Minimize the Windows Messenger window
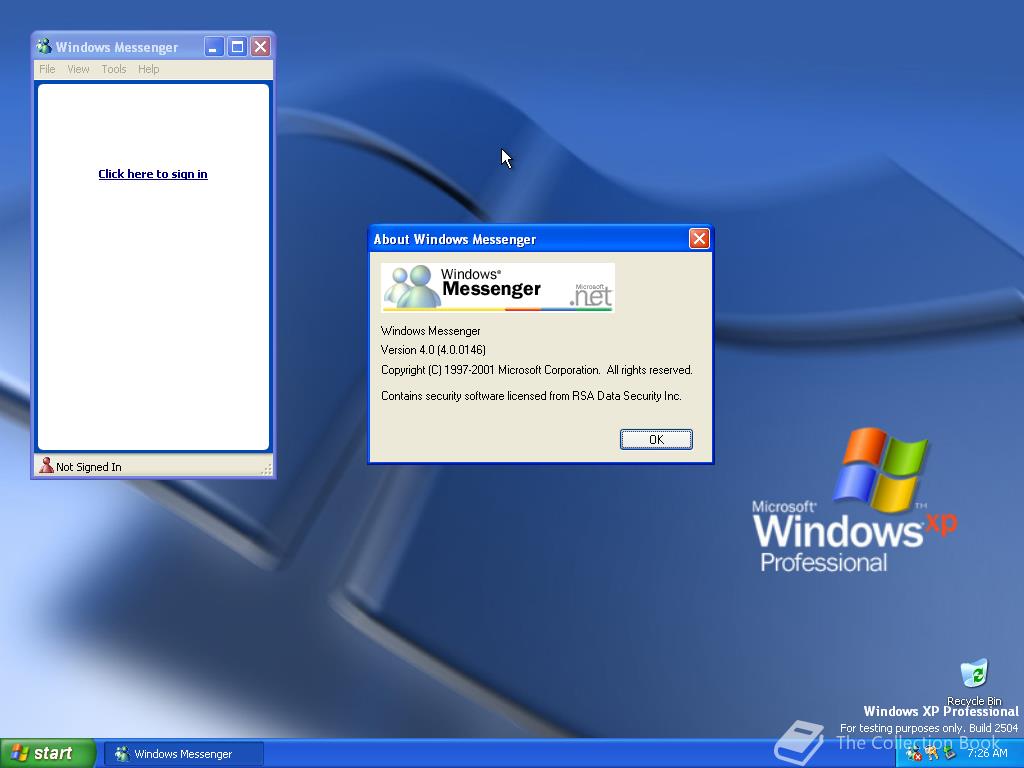The image size is (1024, 768). (x=214, y=46)
